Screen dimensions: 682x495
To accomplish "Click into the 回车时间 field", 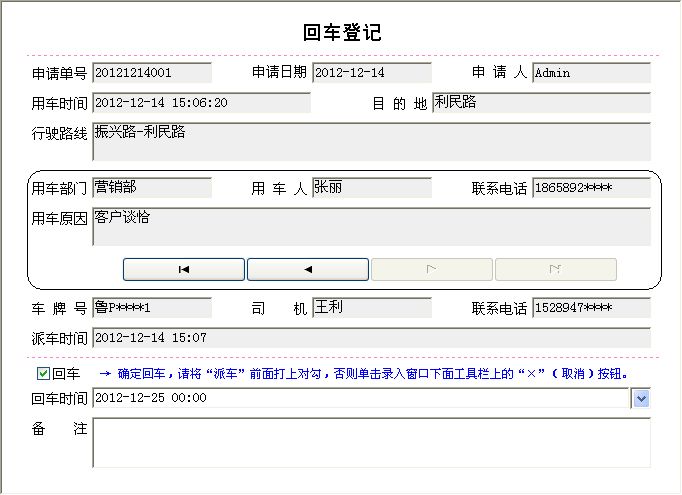I will tap(360, 399).
